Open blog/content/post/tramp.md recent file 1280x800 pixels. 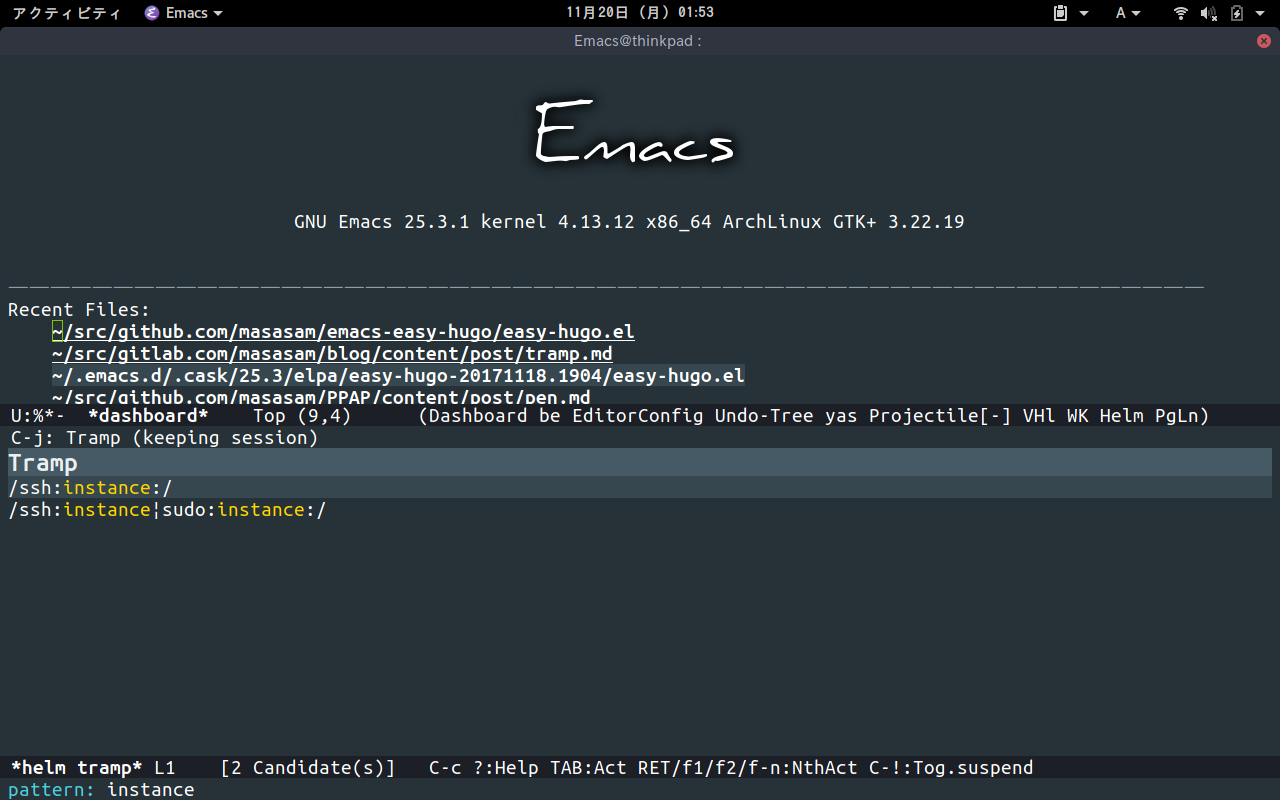click(x=332, y=354)
